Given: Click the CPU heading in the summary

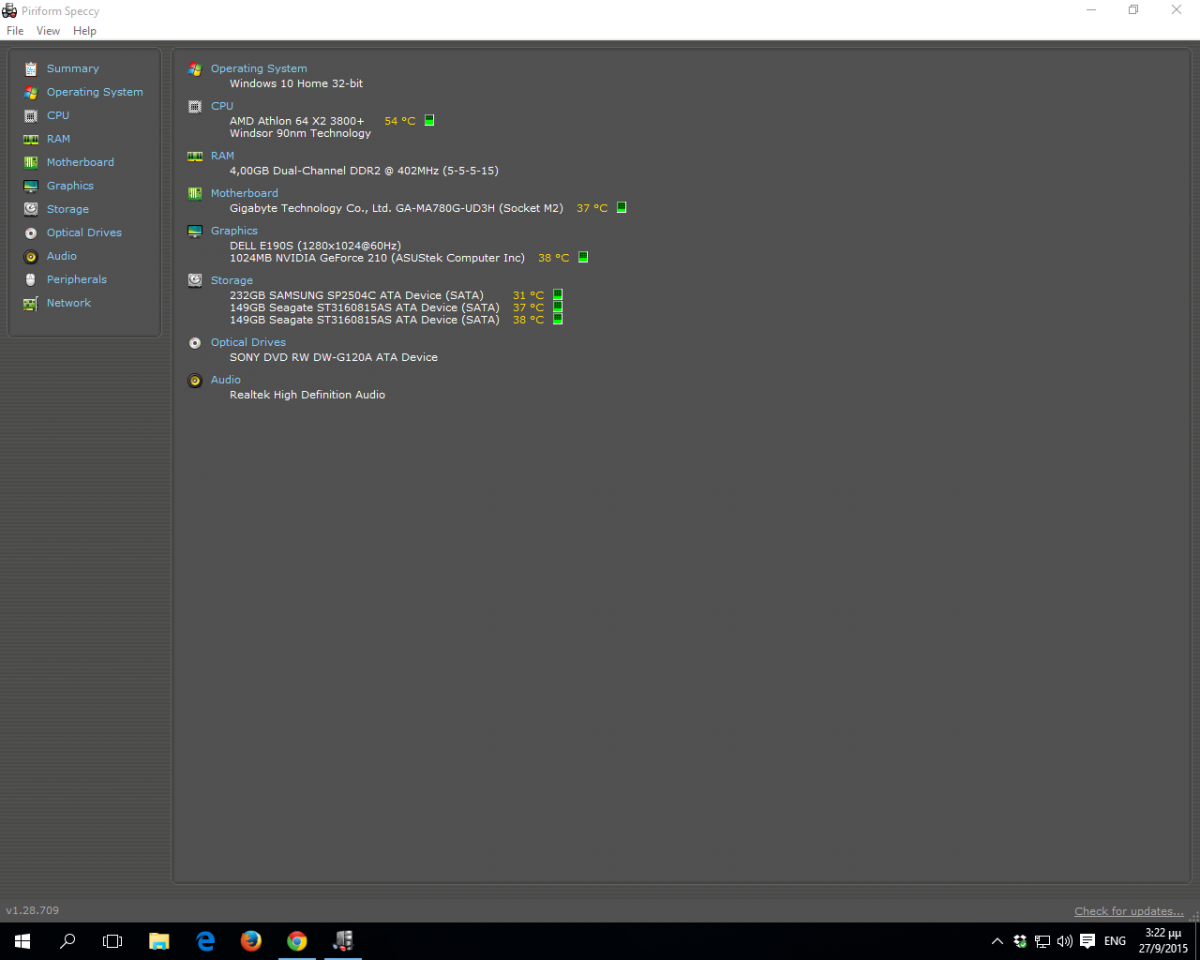Looking at the screenshot, I should click(222, 106).
